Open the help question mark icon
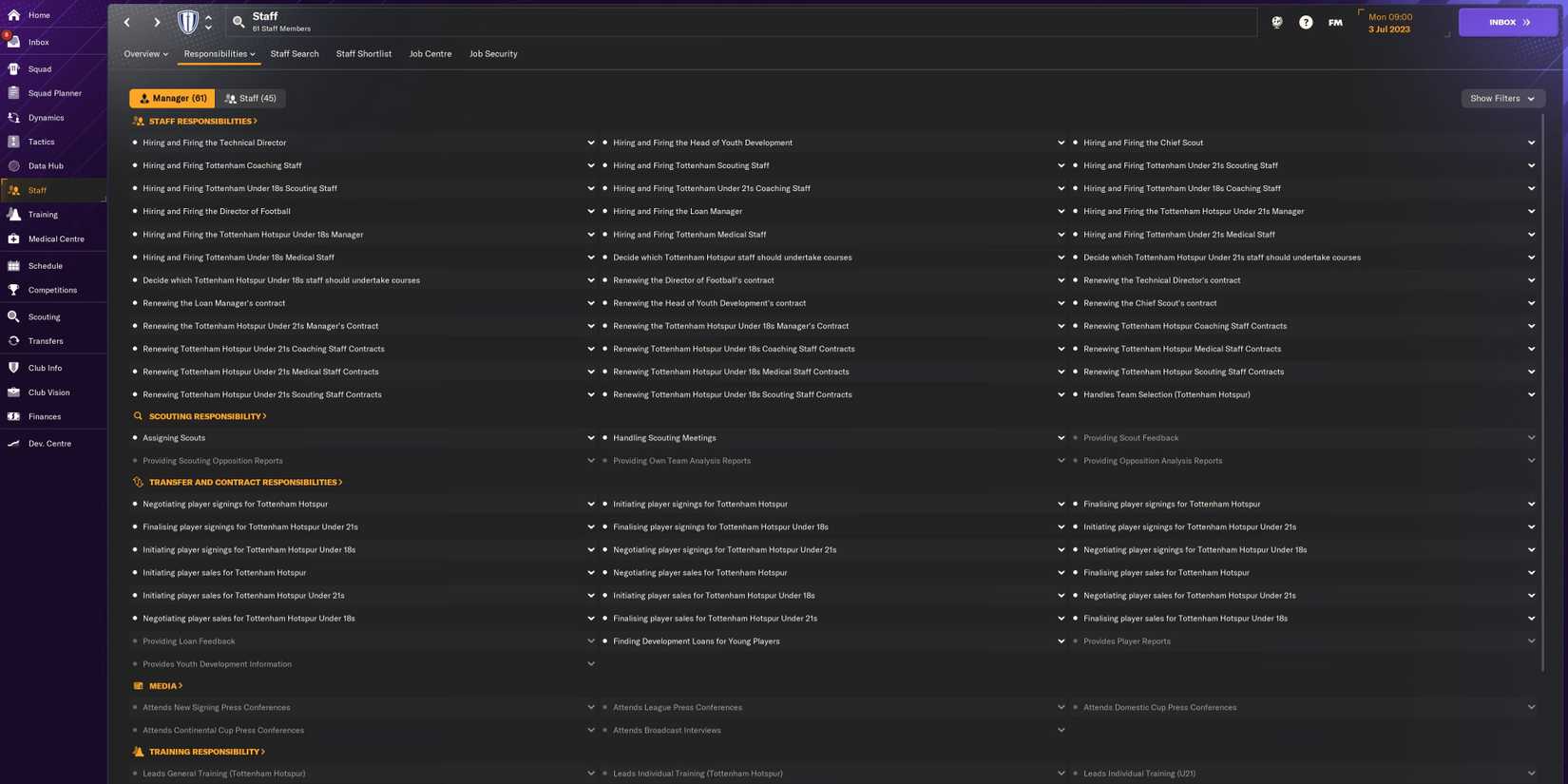 [1306, 23]
